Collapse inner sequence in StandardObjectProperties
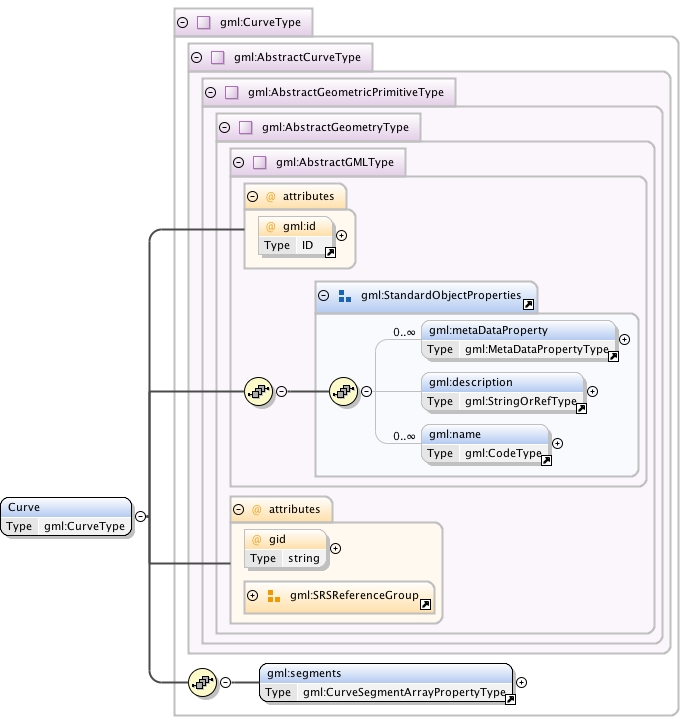 (366, 391)
